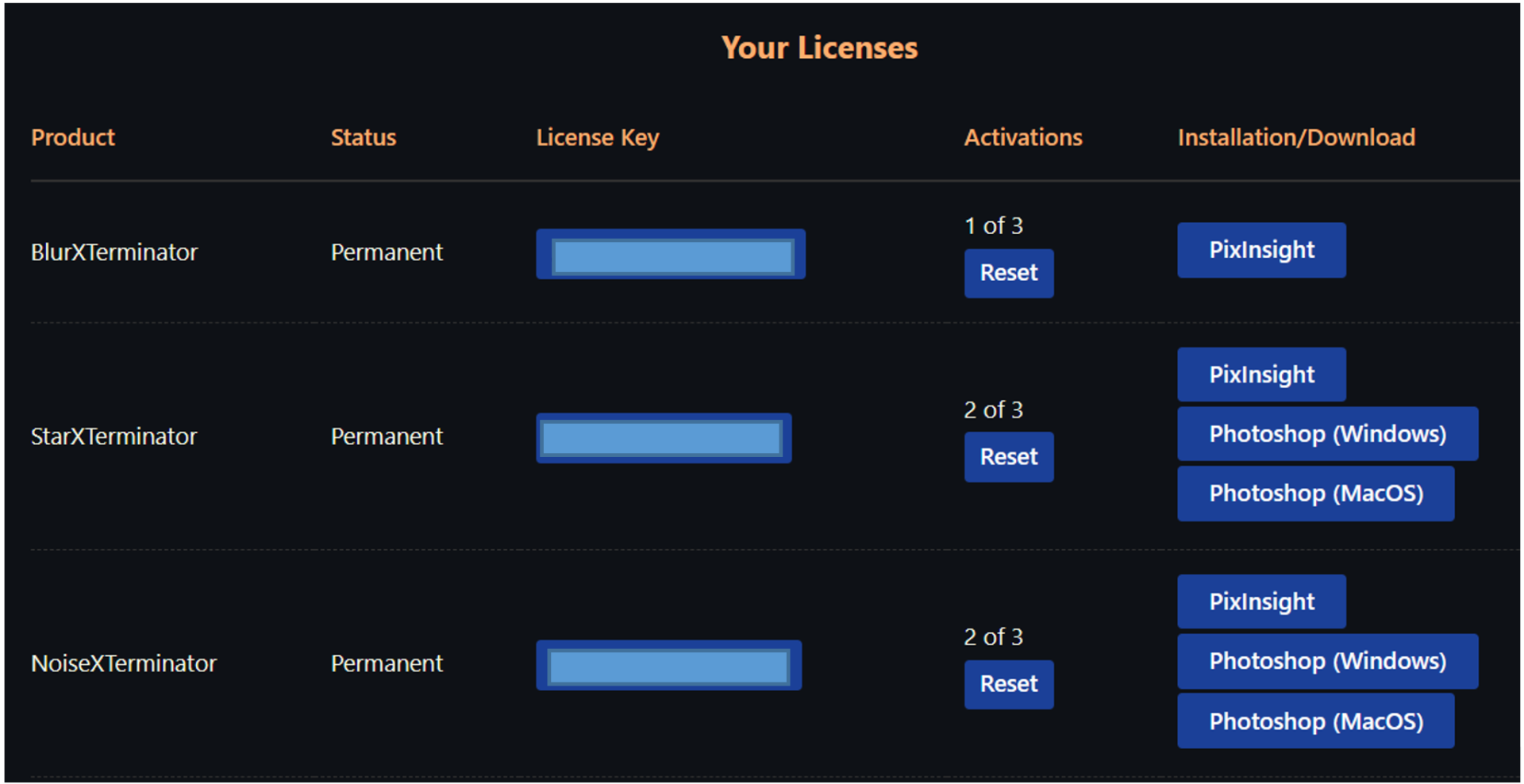Click the Status column header
The width and height of the screenshot is (1524, 784).
pyautogui.click(x=364, y=137)
